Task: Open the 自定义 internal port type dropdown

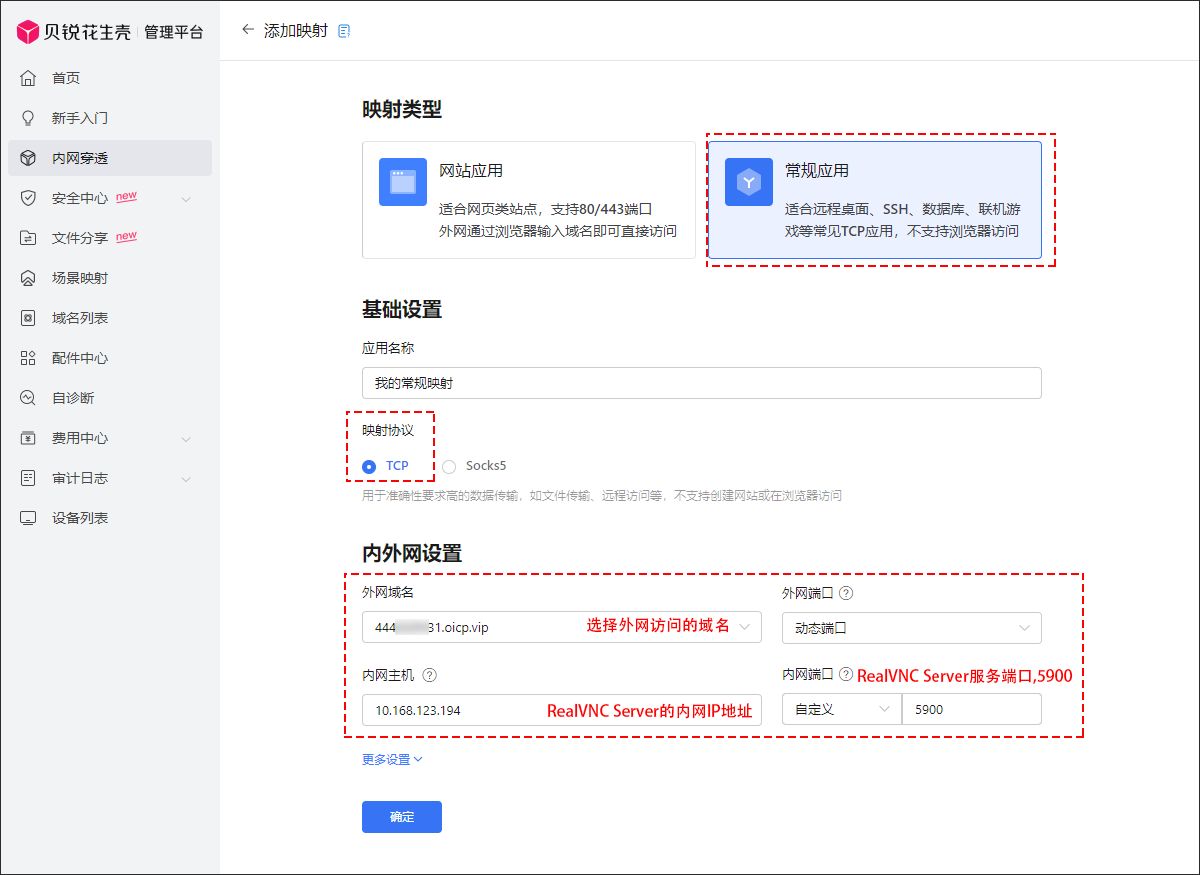Action: (841, 709)
